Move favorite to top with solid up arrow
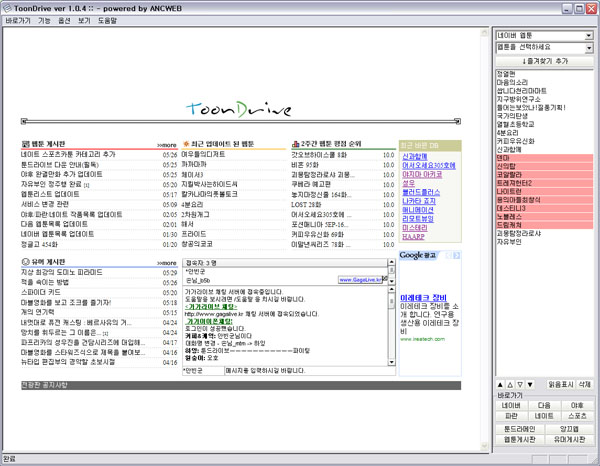 coord(500,385)
